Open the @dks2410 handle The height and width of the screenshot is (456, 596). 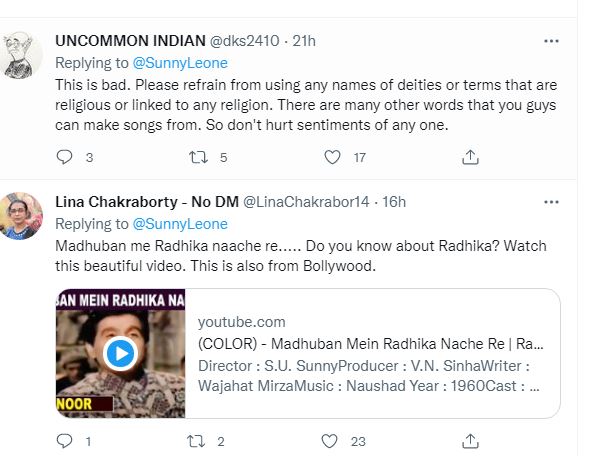245,41
